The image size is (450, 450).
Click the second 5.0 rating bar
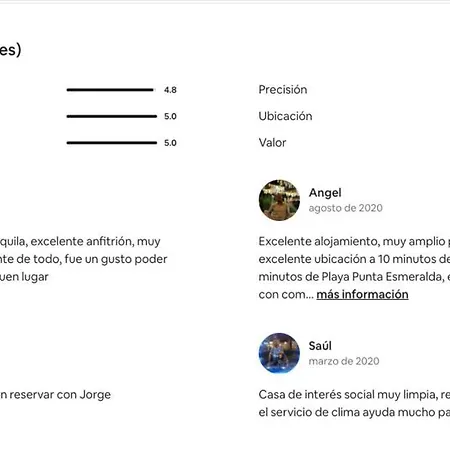(112, 143)
